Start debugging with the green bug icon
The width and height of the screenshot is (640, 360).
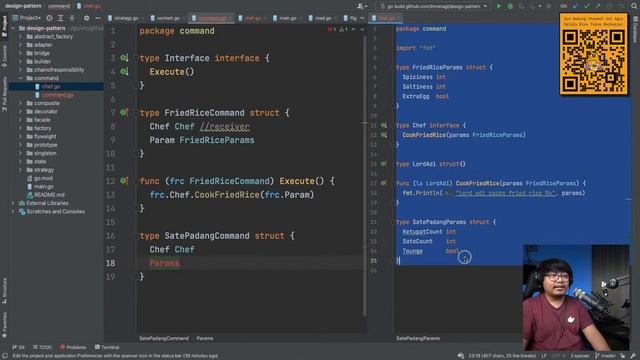510,6
